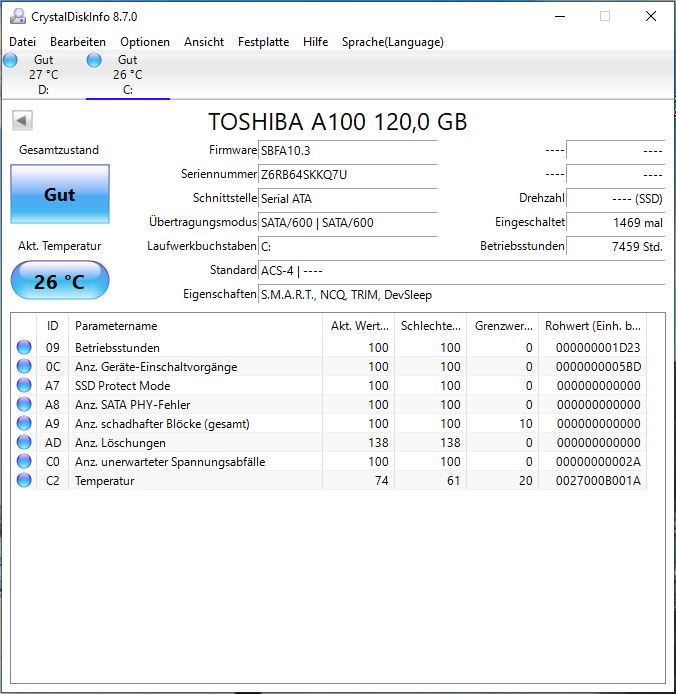The image size is (676, 694).
Task: Open the Festplatte menu
Action: point(263,42)
